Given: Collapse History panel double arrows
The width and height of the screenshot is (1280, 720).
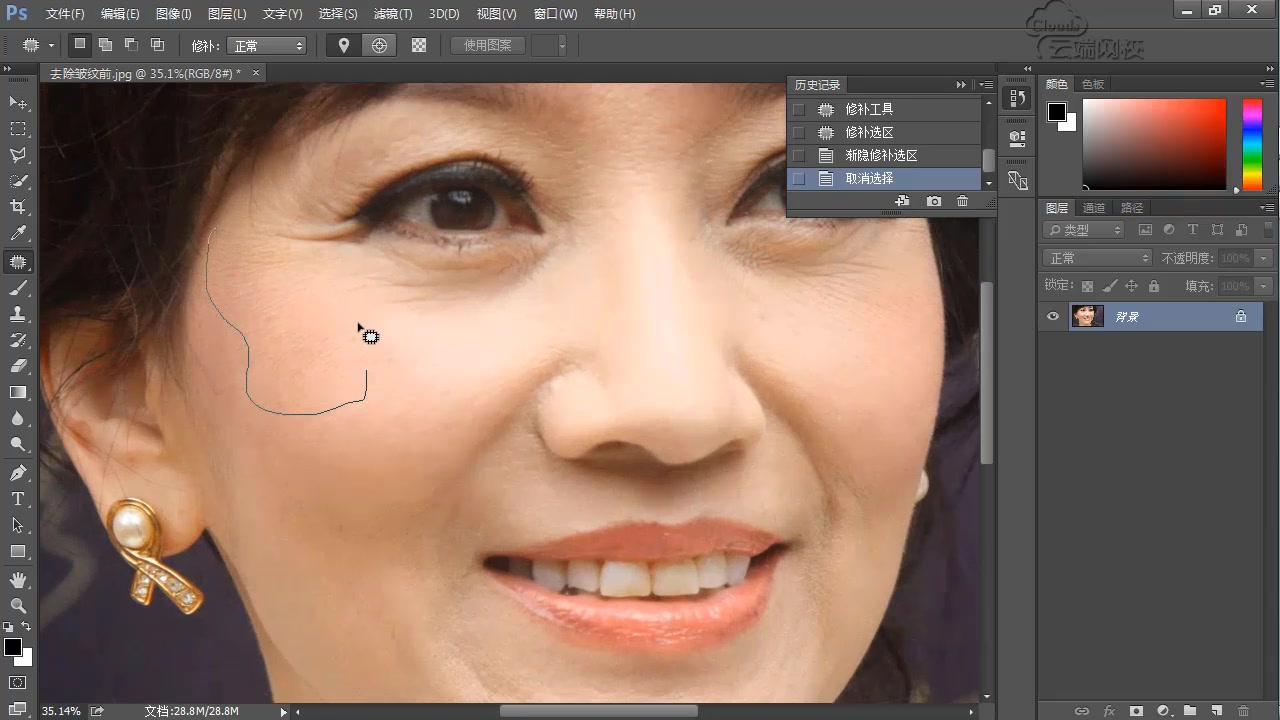Looking at the screenshot, I should [x=961, y=85].
